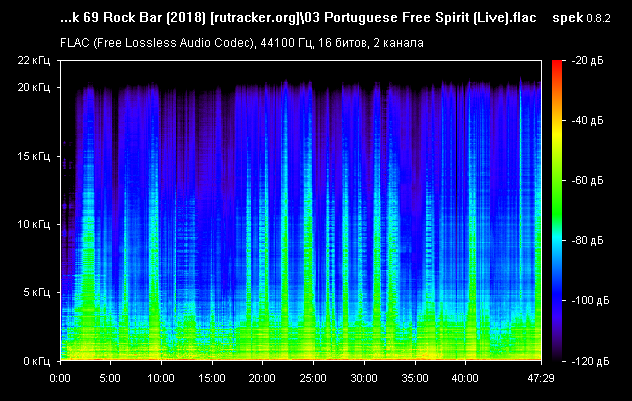Select the 20 кГц frequency axis label
The image size is (632, 401).
(33, 89)
